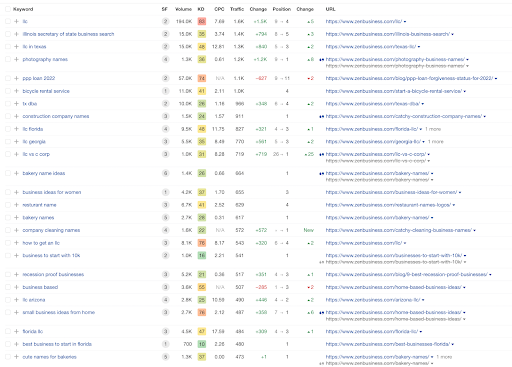Open the 'illinois secretary of state business search' keyword
Viewport: 512px width, 367px height.
tap(68, 34)
